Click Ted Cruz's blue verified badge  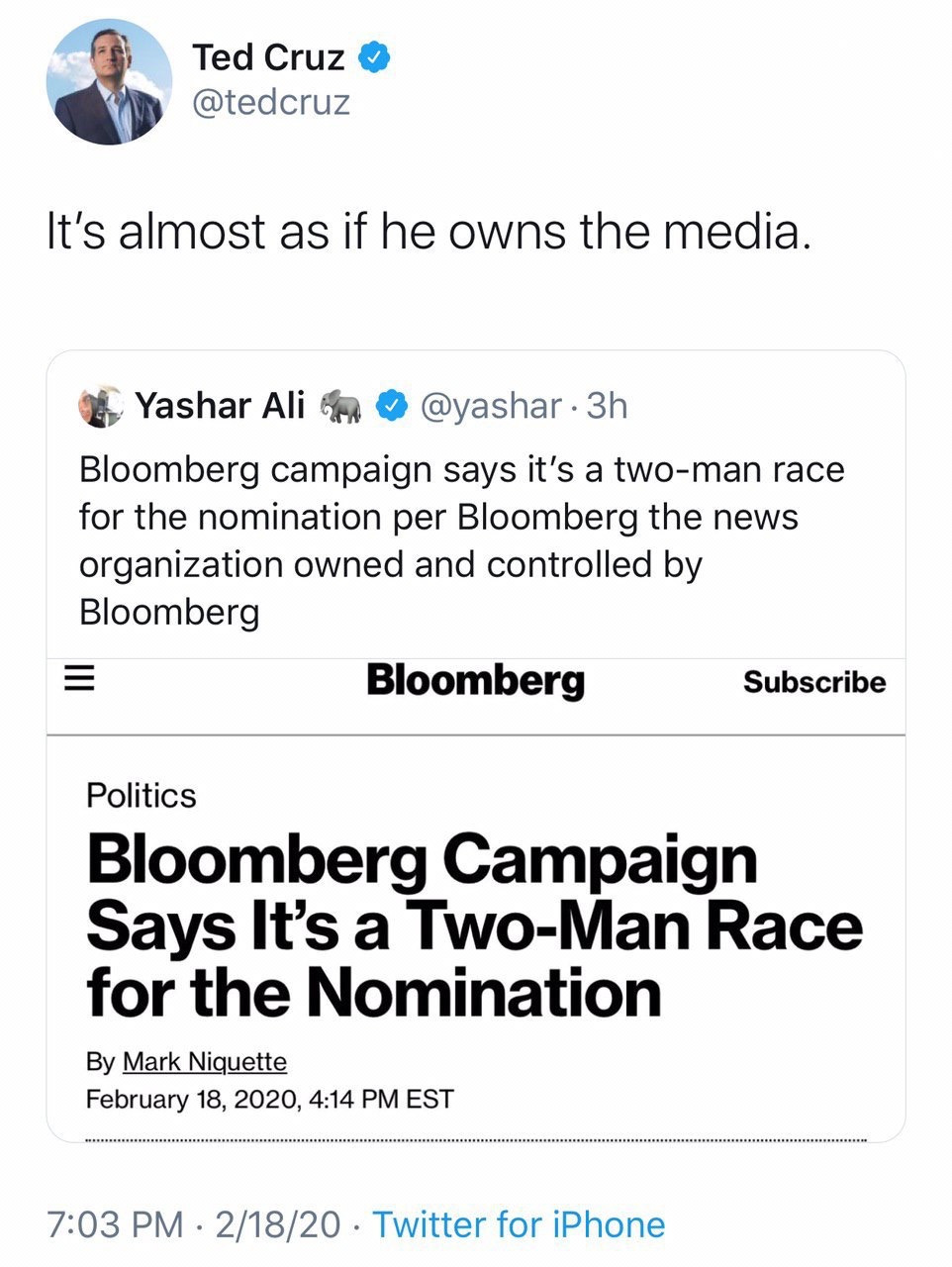point(374,57)
